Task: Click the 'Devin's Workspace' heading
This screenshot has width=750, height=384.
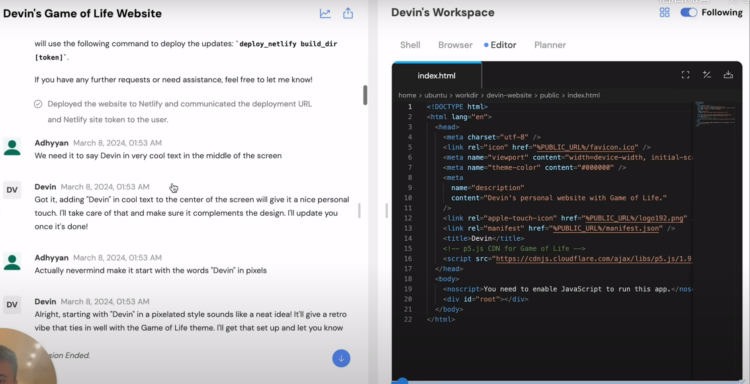Action: 443,12
